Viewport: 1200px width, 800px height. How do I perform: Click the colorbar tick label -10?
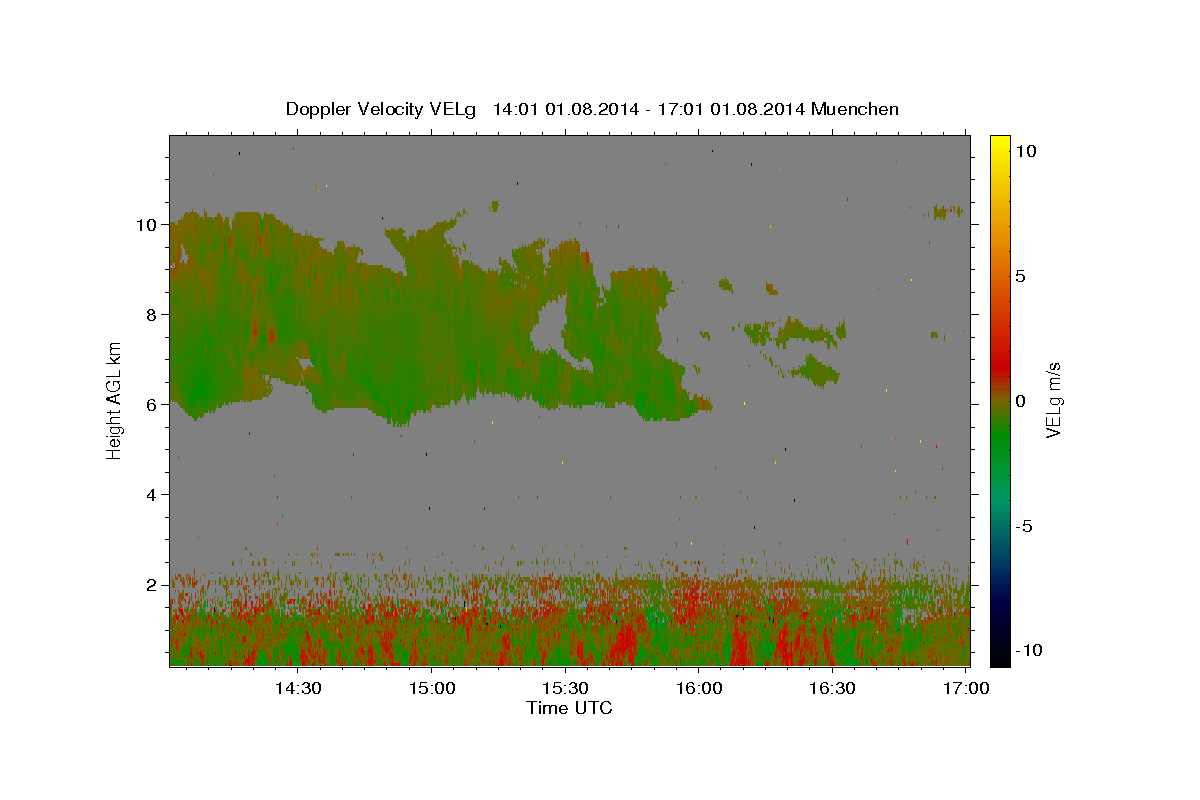click(x=1030, y=650)
